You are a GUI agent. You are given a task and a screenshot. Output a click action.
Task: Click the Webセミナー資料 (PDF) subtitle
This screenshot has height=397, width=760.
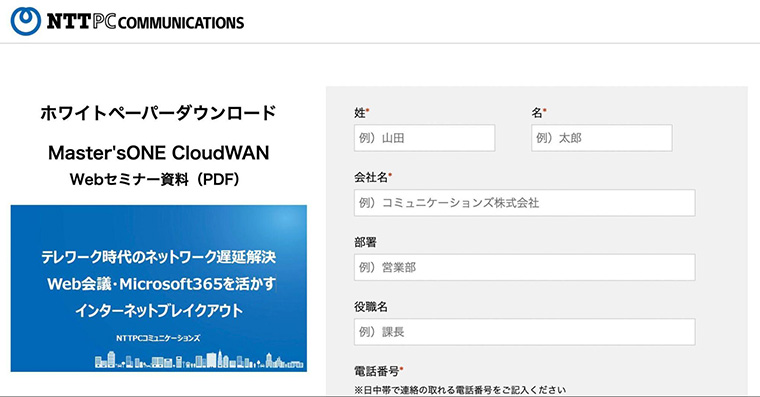pyautogui.click(x=155, y=179)
